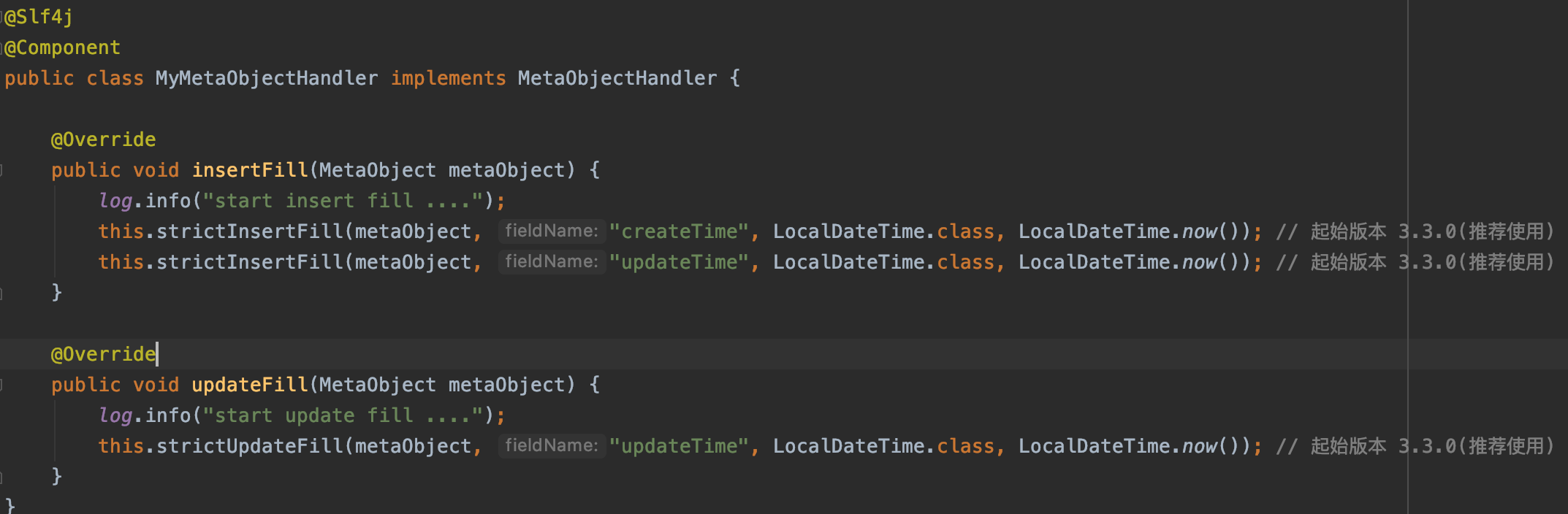Click the @Override annotation above updateFill
The image size is (1568, 514).
click(x=103, y=354)
